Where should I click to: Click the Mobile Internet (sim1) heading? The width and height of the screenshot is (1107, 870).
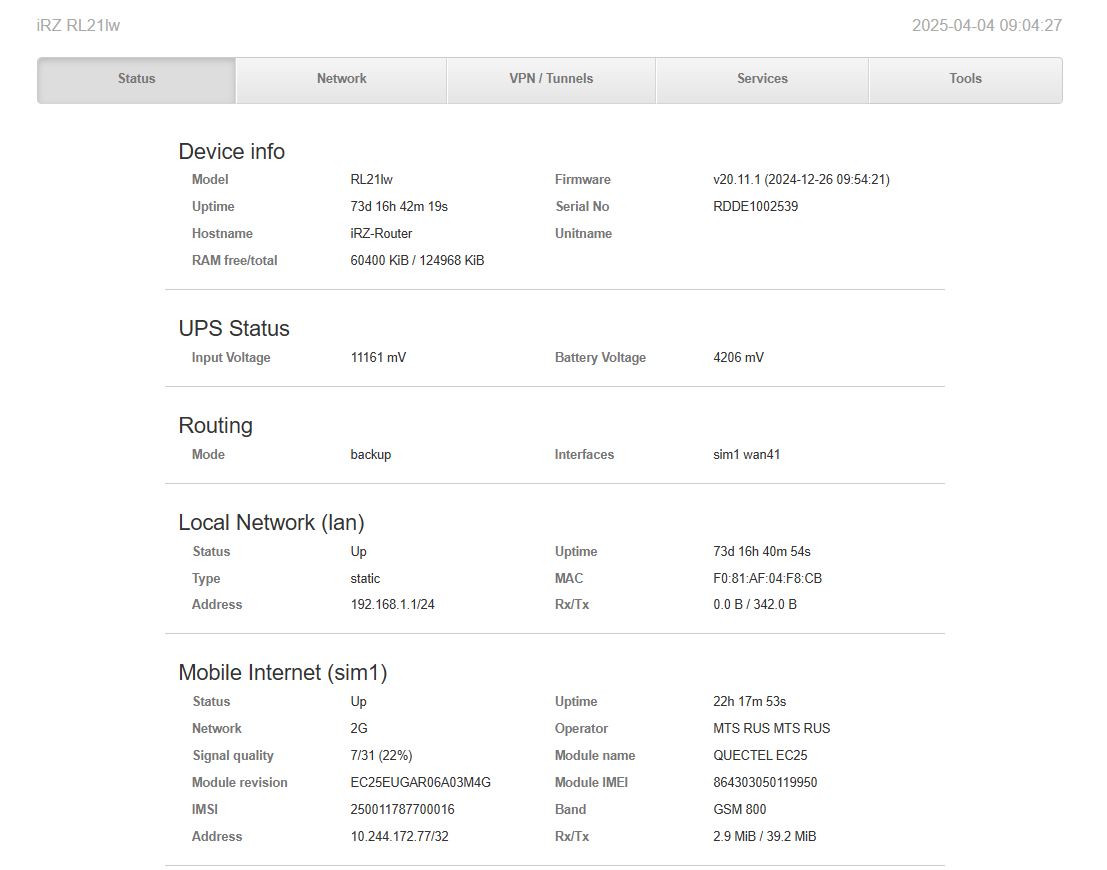282,673
